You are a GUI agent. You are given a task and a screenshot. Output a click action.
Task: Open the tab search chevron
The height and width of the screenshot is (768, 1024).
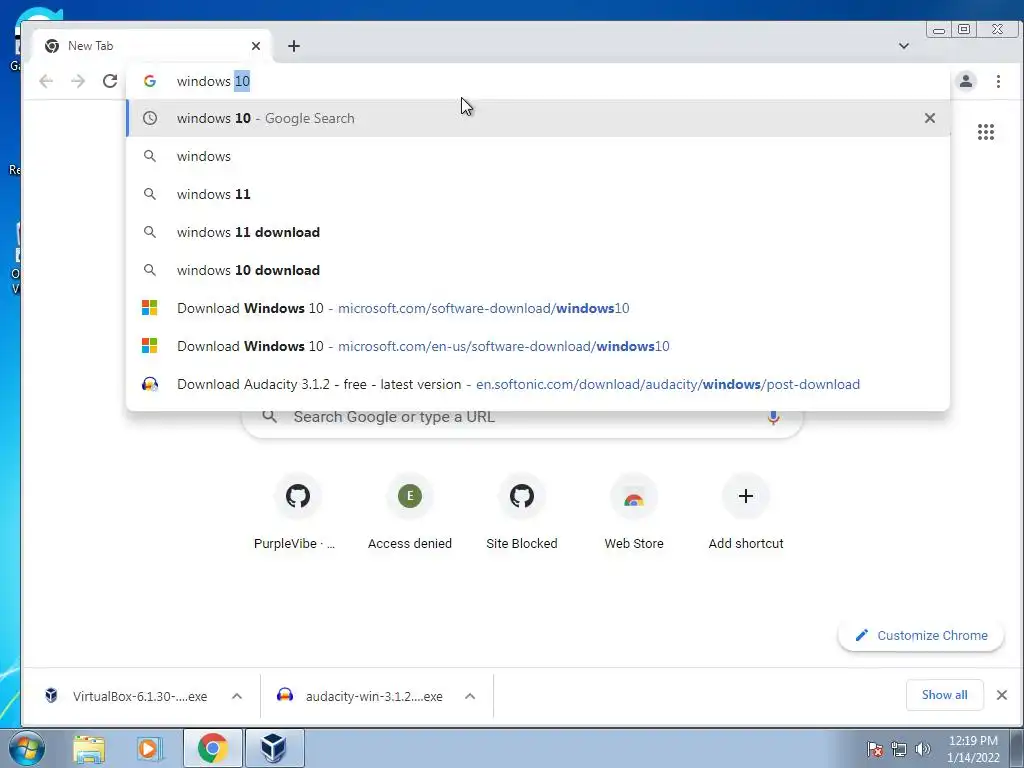tap(904, 46)
